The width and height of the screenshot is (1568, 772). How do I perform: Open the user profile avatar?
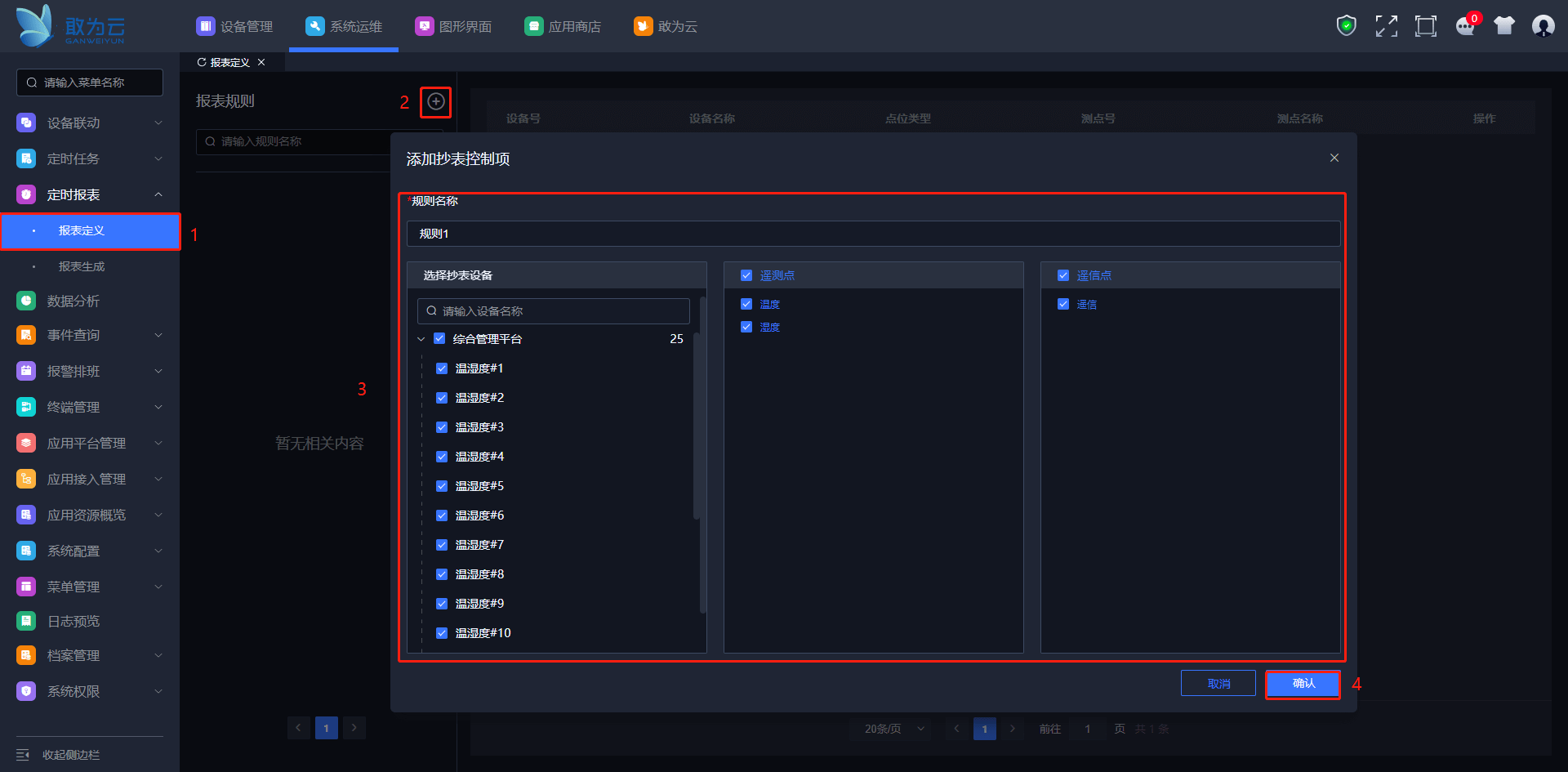[x=1543, y=26]
